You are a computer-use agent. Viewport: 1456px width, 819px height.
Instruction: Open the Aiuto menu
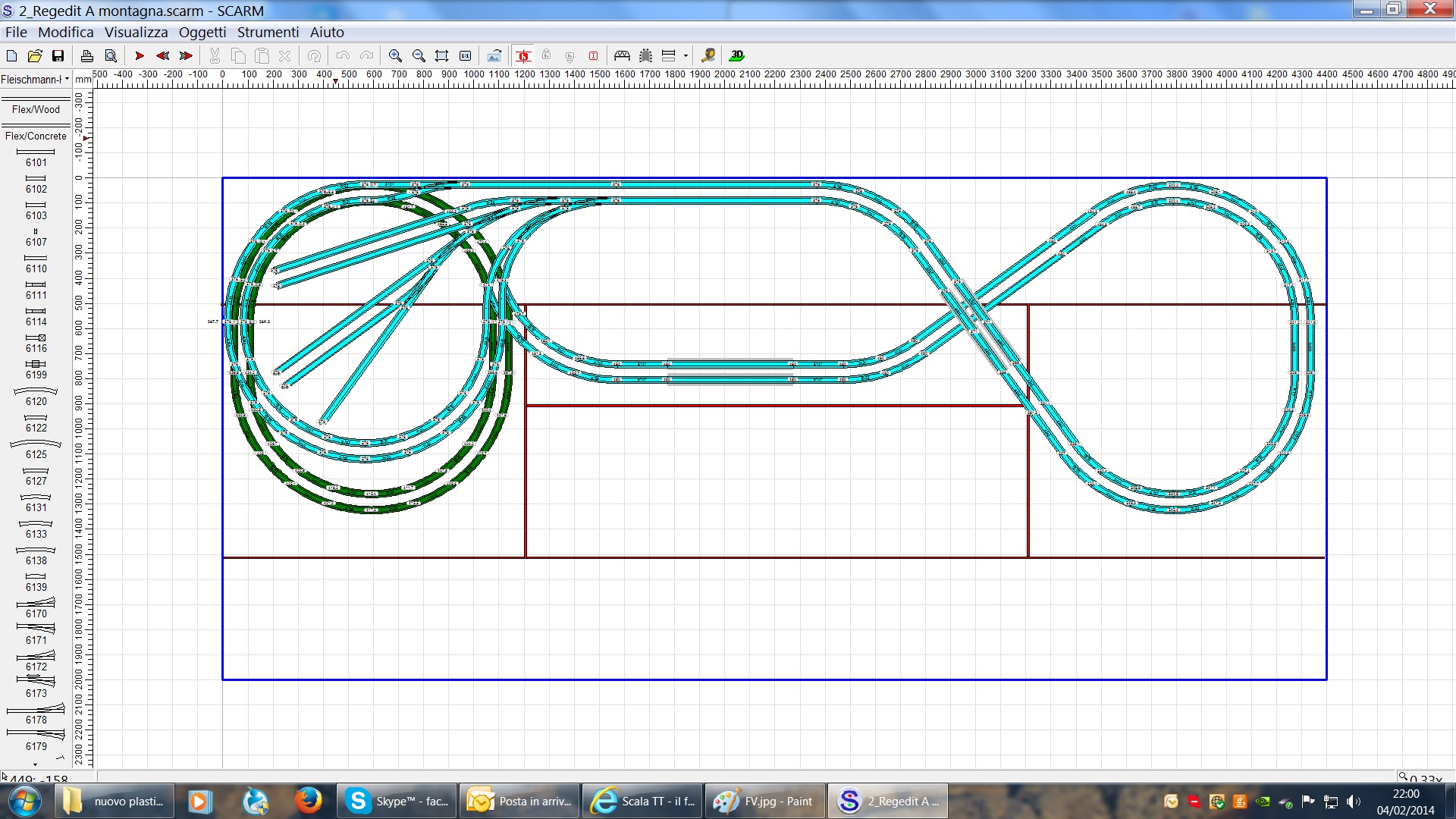click(x=327, y=32)
